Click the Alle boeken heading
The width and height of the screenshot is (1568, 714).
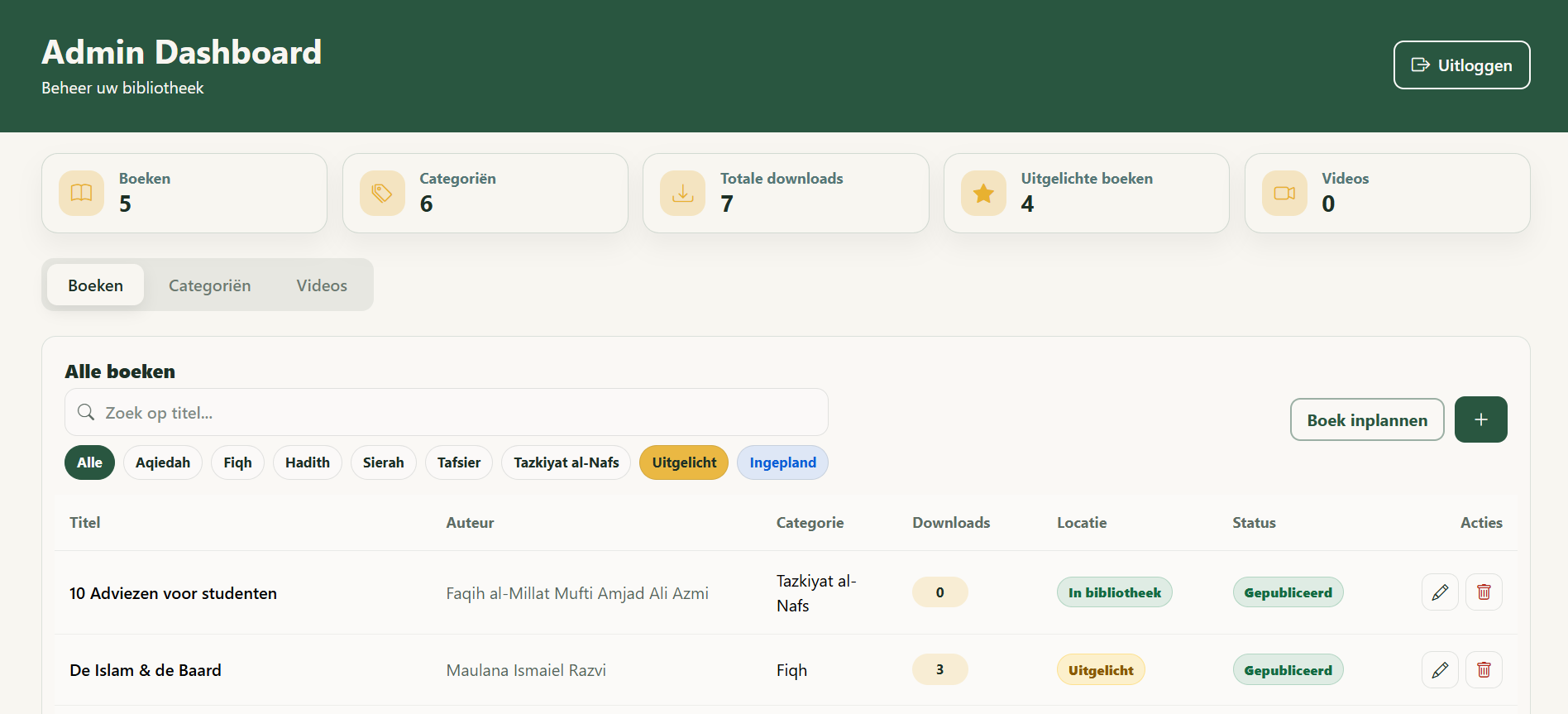tap(120, 371)
